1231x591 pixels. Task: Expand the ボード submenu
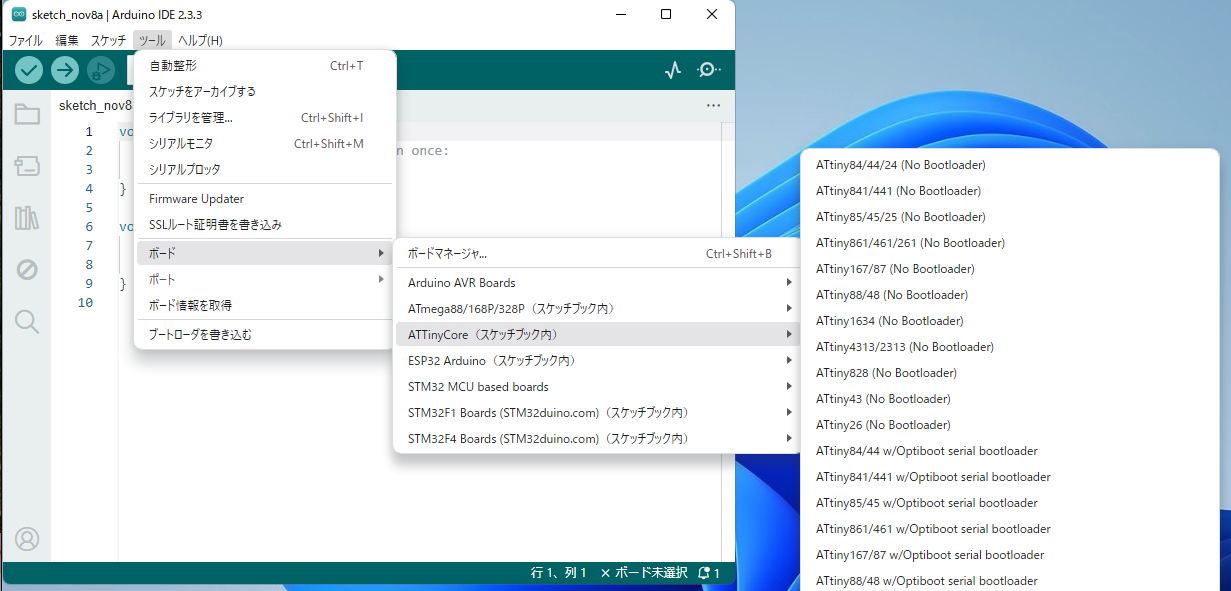click(265, 254)
